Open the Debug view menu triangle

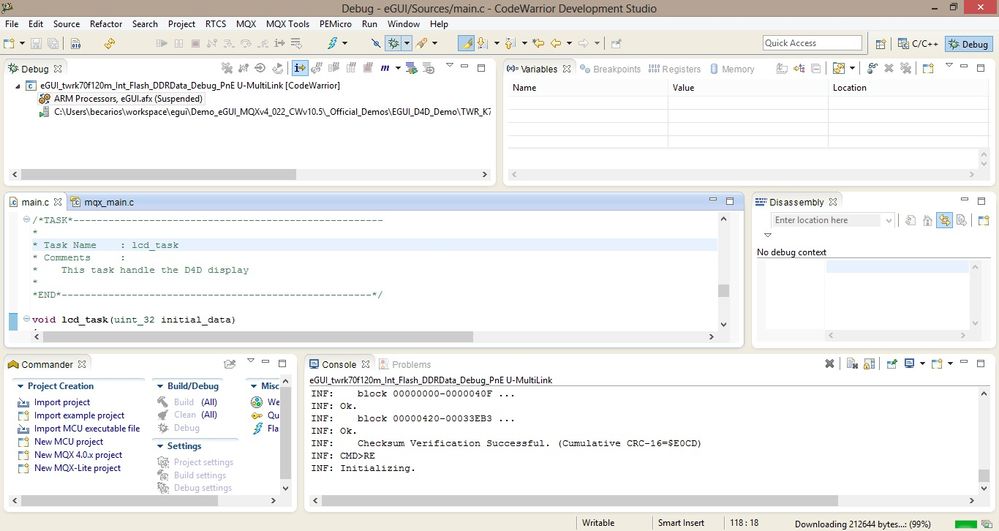point(449,65)
